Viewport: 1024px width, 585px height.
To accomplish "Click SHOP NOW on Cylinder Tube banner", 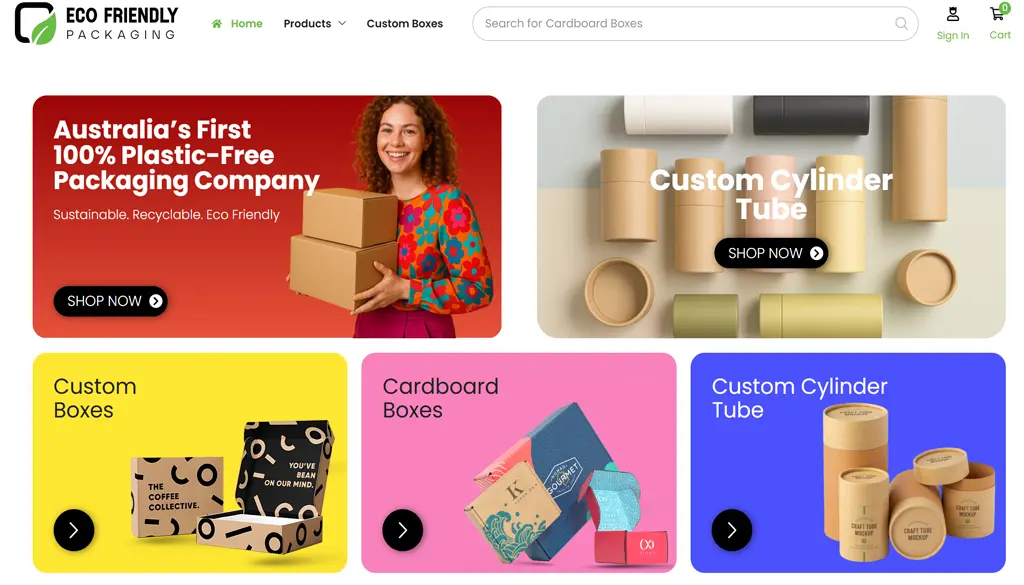I will point(771,253).
